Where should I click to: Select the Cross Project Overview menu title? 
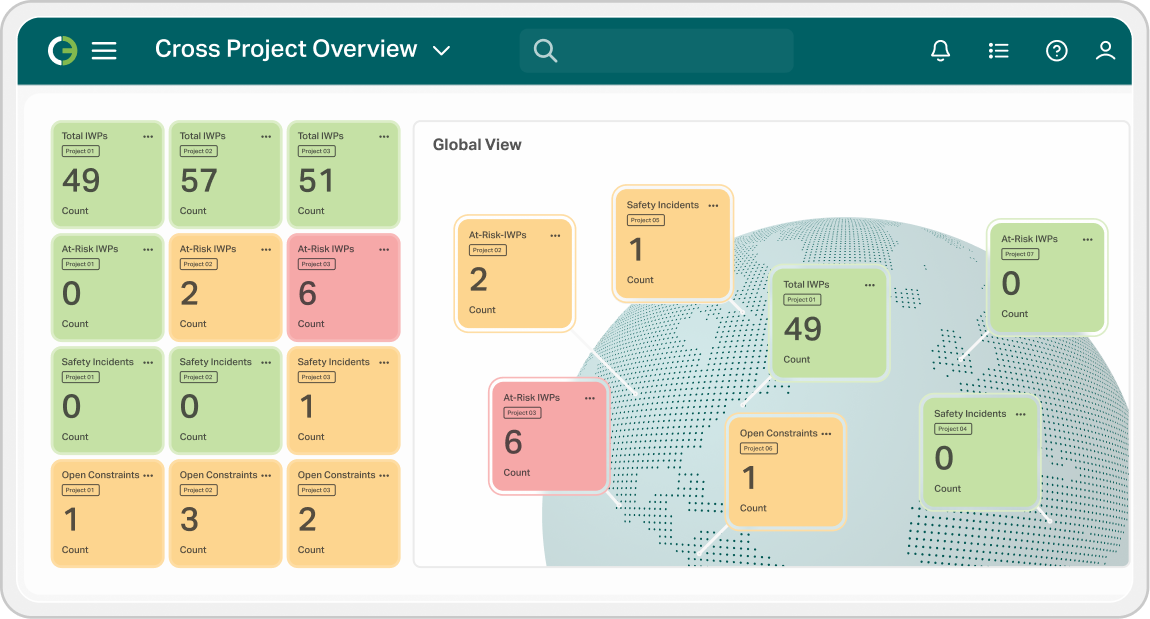click(285, 48)
